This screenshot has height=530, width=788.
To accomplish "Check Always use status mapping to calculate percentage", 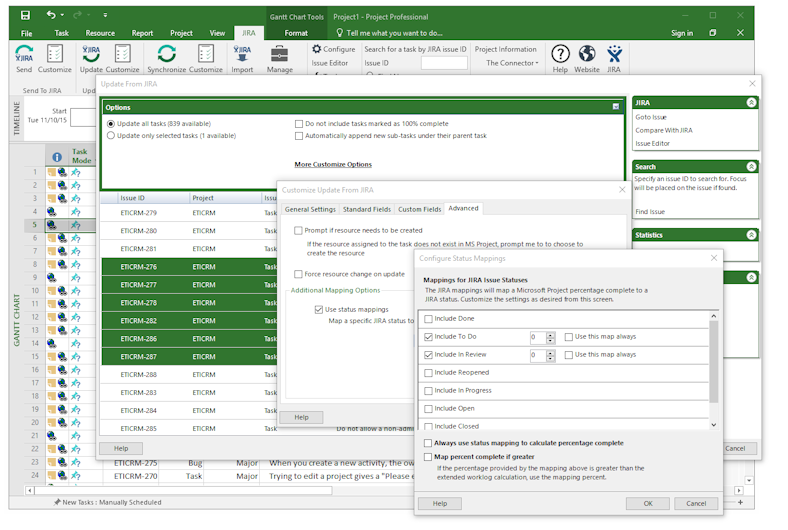I will 428,443.
